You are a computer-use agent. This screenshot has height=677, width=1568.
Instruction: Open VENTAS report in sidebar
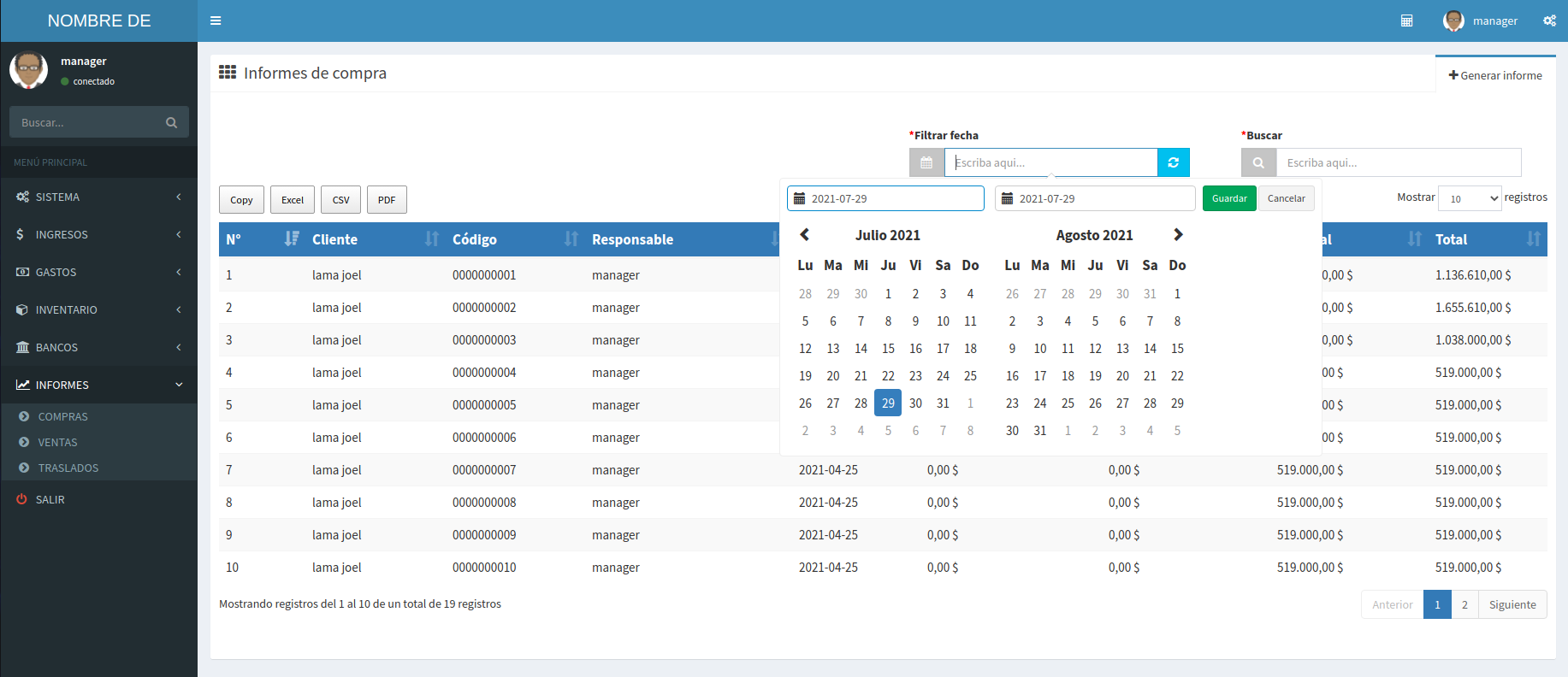click(57, 442)
